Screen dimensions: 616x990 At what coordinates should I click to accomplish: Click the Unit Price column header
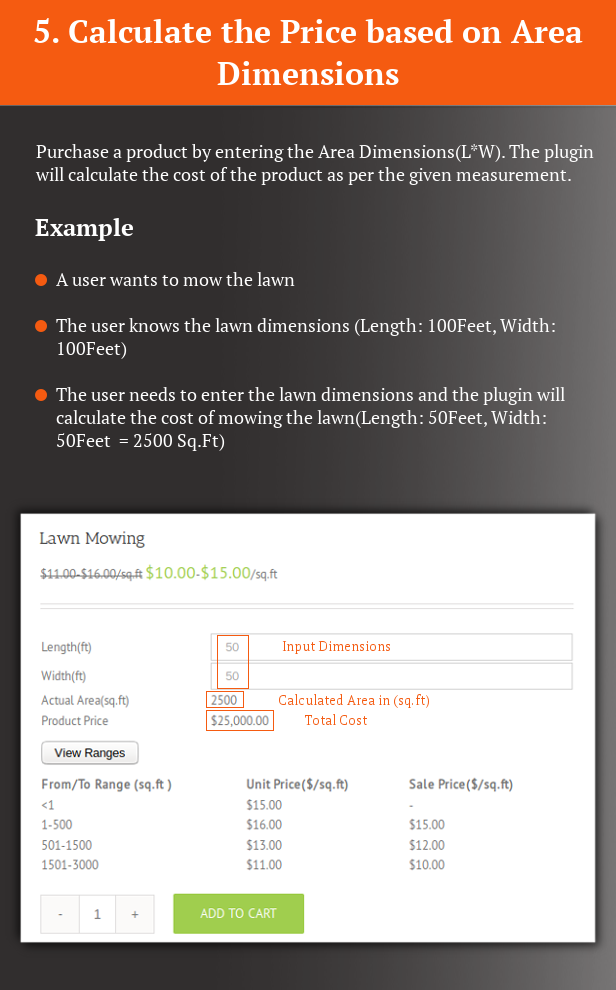coord(297,784)
